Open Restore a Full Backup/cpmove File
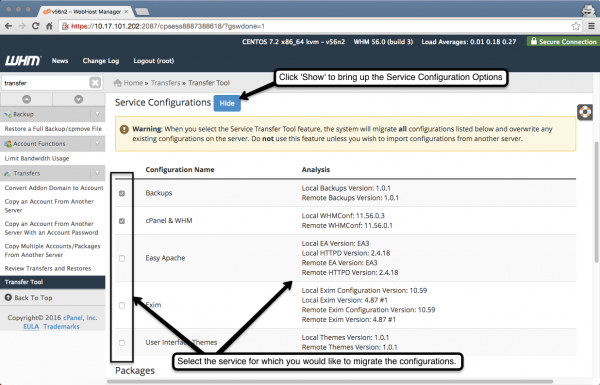This screenshot has width=600, height=385. point(53,129)
